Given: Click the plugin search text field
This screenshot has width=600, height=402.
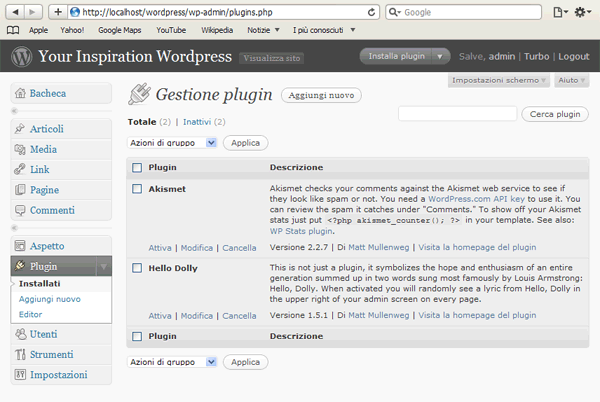Looking at the screenshot, I should pos(457,114).
